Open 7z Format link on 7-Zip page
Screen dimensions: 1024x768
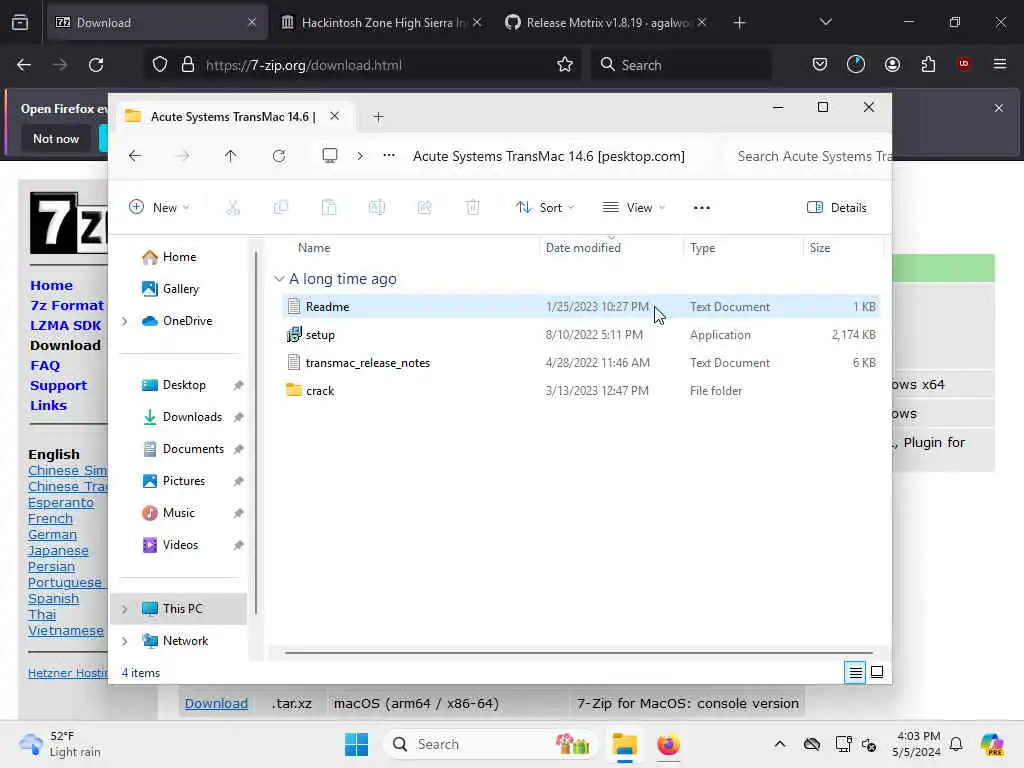click(x=67, y=305)
